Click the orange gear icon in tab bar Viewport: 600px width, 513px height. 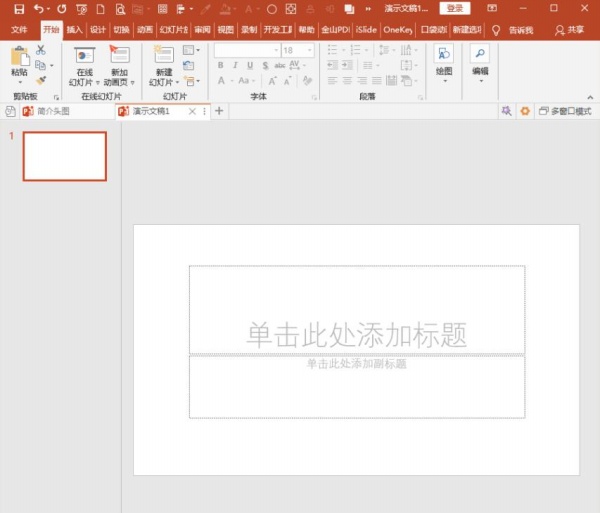click(x=525, y=112)
